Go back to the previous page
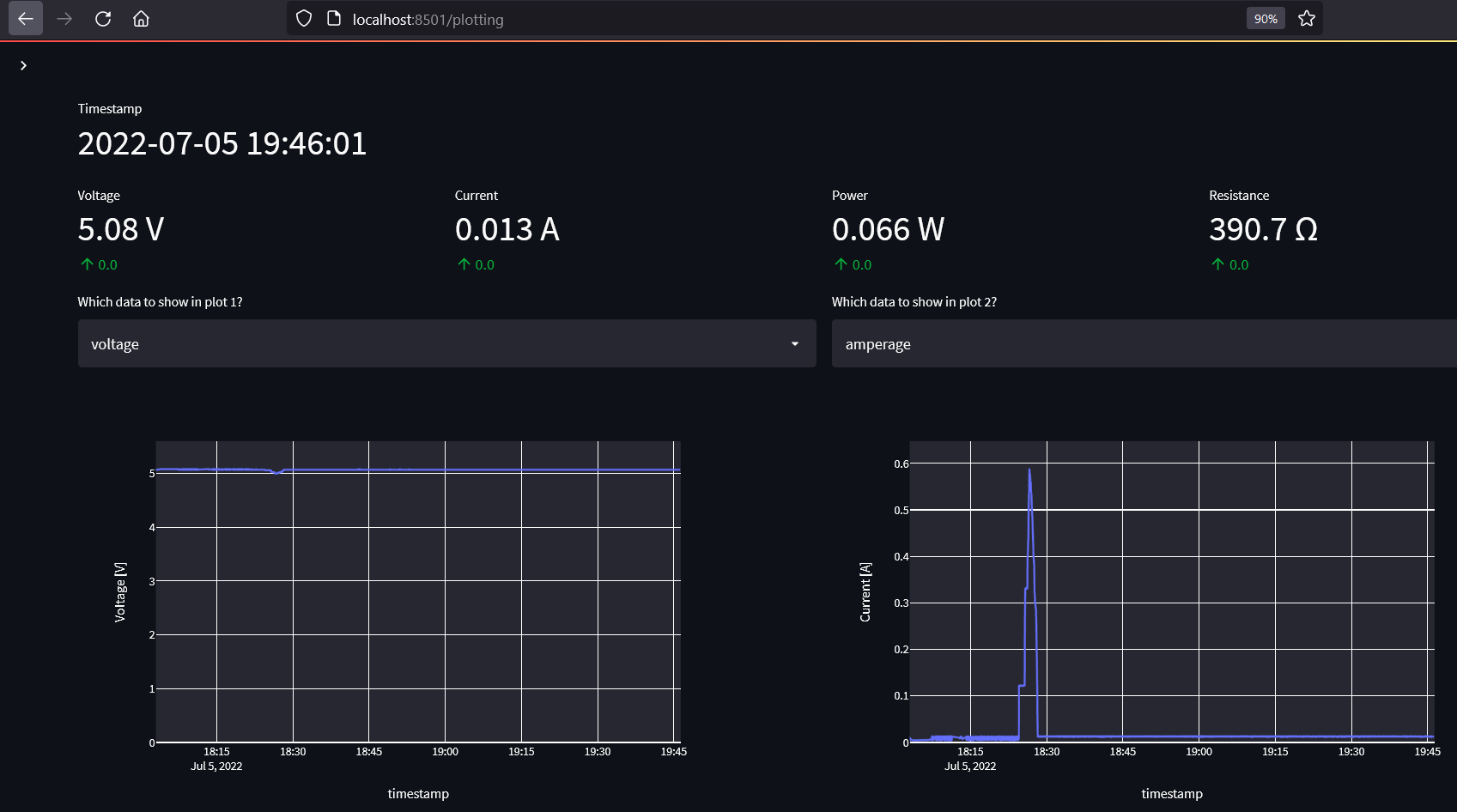The width and height of the screenshot is (1457, 812). pyautogui.click(x=26, y=18)
